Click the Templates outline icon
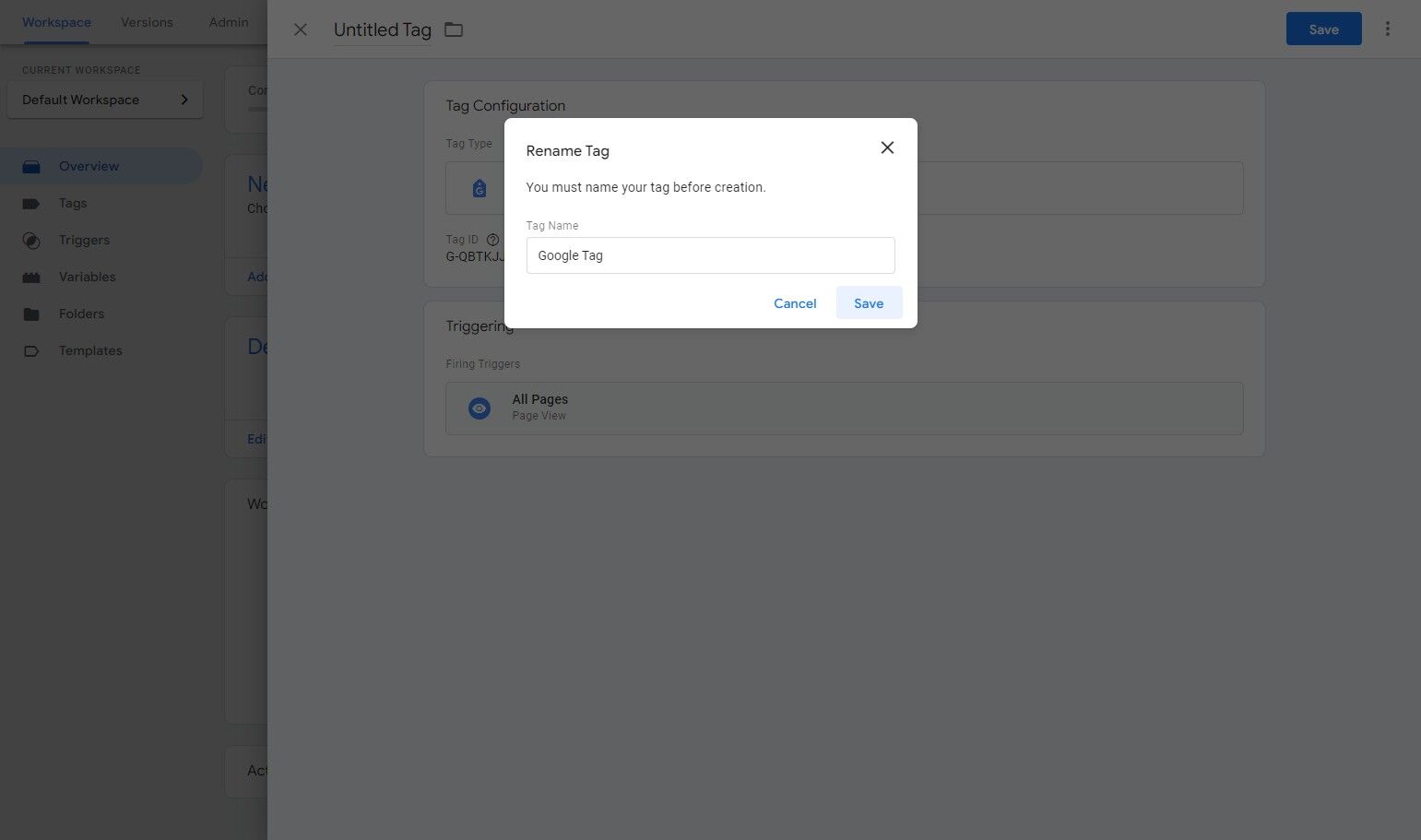This screenshot has height=840, width=1421. pos(31,351)
